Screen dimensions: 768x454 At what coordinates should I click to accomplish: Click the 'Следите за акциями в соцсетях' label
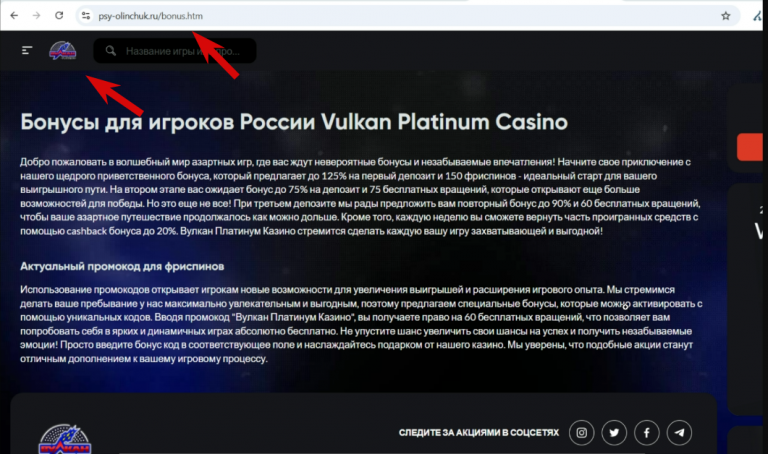(479, 432)
